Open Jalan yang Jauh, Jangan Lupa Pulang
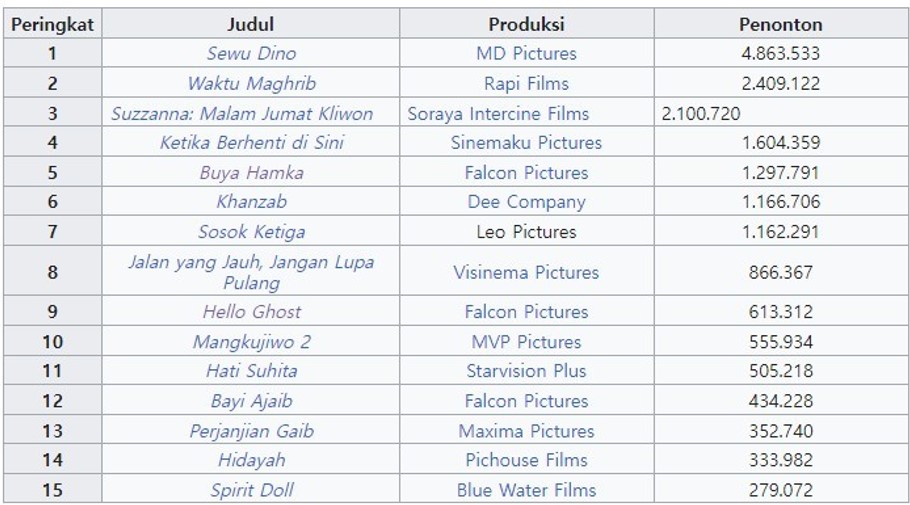 tap(251, 272)
